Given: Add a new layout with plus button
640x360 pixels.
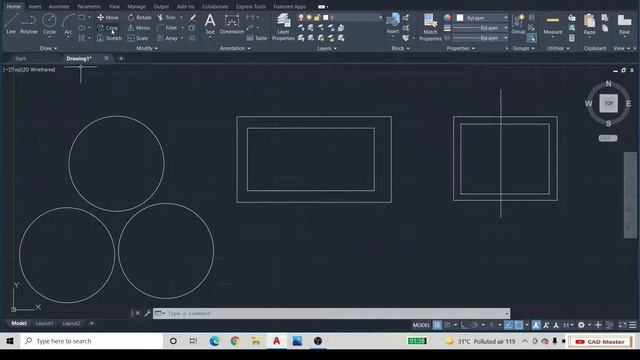Looking at the screenshot, I should 91,323.
